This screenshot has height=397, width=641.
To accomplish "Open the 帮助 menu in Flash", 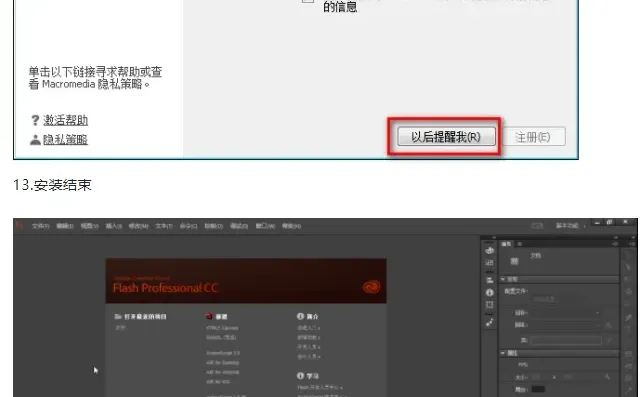I will point(291,226).
